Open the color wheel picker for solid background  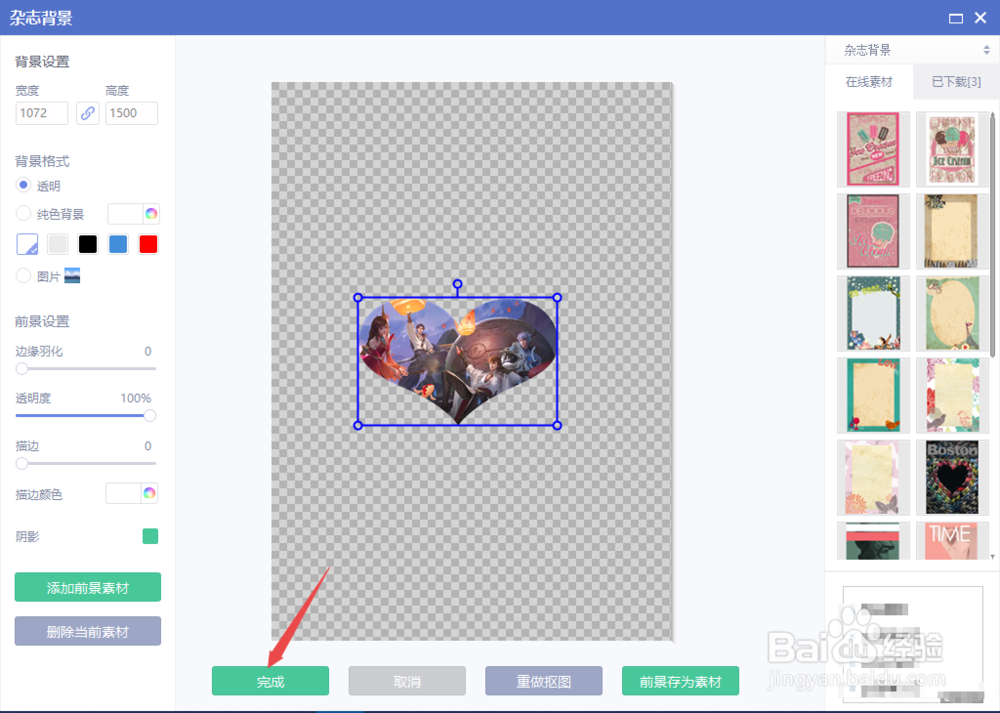coord(151,214)
